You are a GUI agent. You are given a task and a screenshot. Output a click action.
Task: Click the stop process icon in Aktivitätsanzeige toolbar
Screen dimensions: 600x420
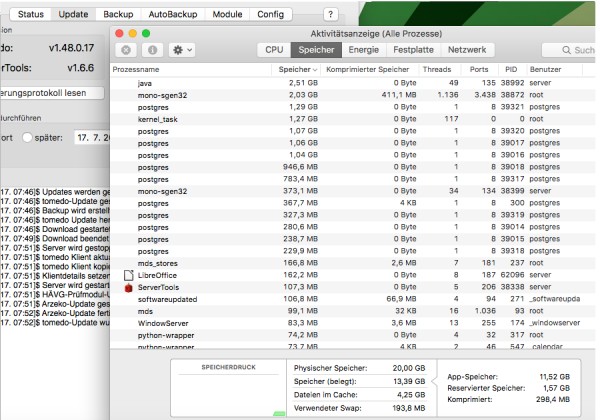(126, 50)
